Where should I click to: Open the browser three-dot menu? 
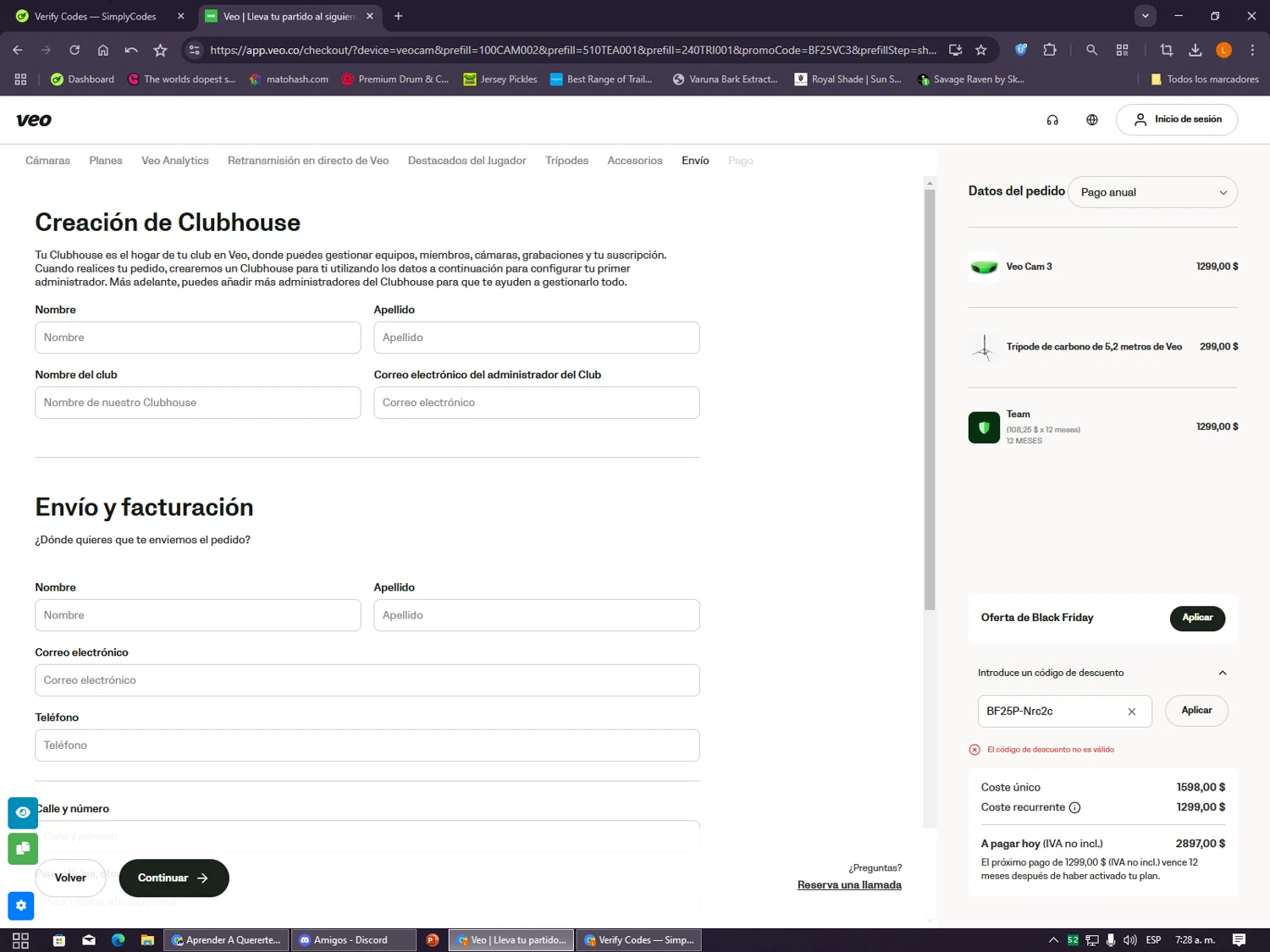tap(1252, 50)
